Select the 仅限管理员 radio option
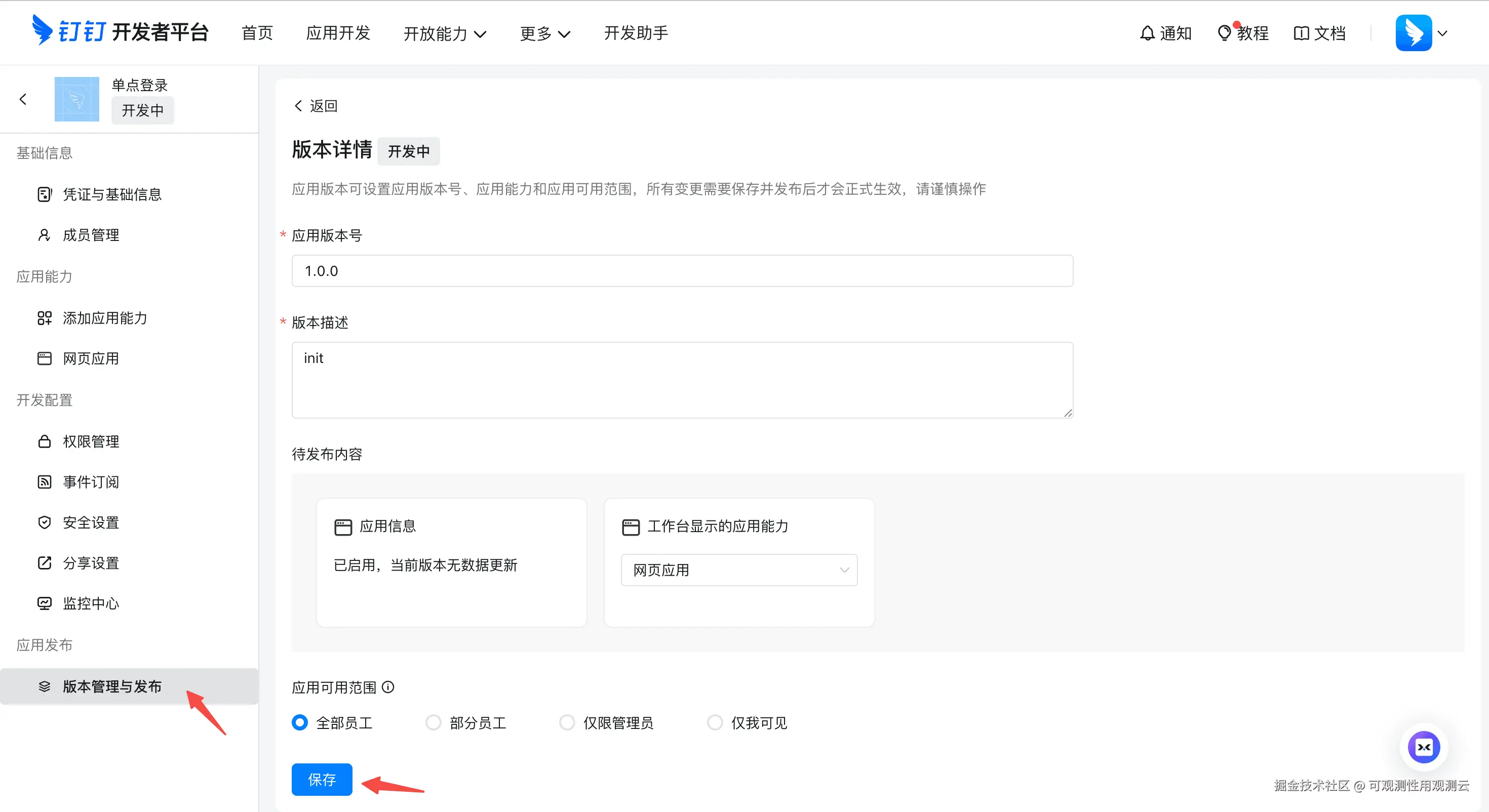Image resolution: width=1489 pixels, height=812 pixels. click(567, 722)
